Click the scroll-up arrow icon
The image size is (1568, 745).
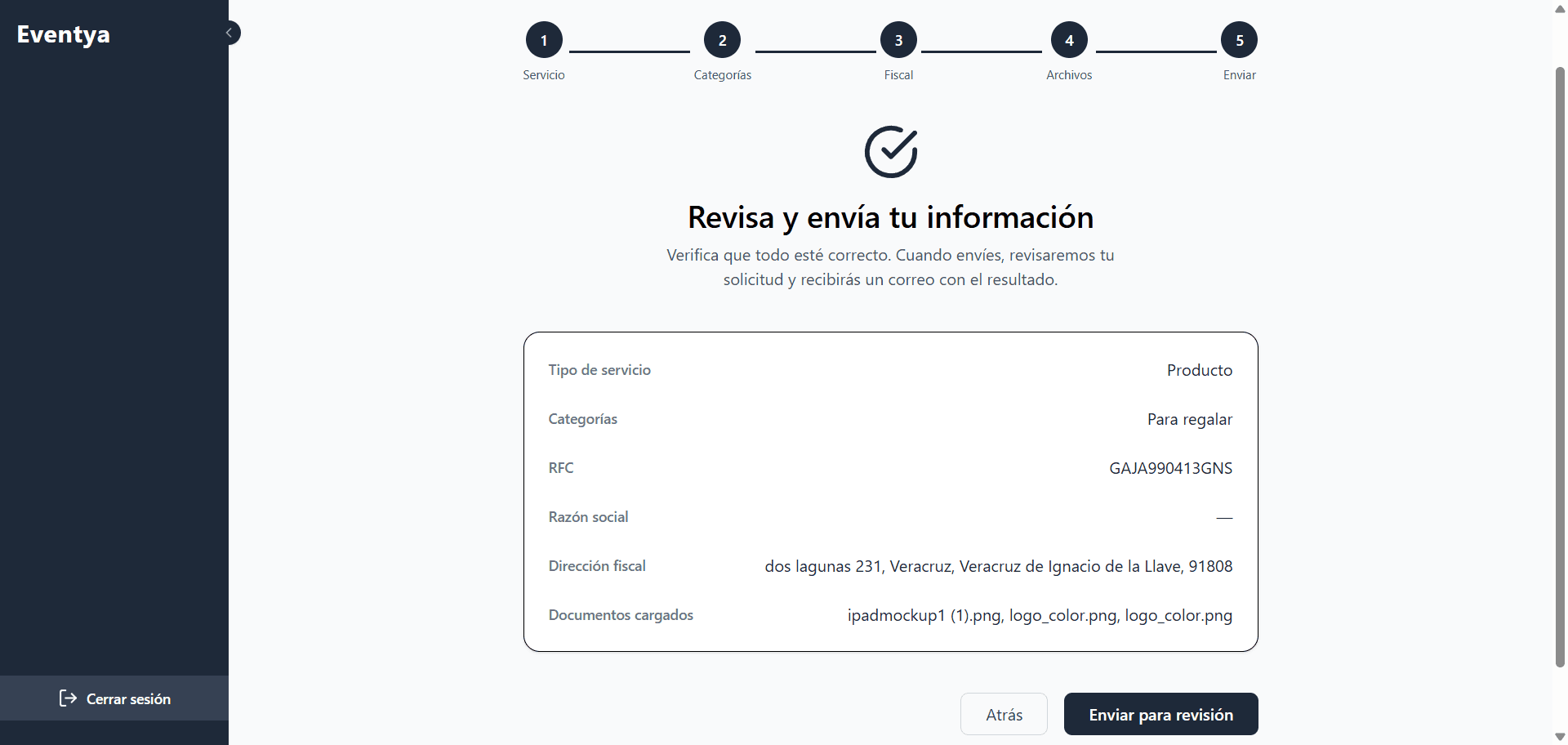(1558, 9)
